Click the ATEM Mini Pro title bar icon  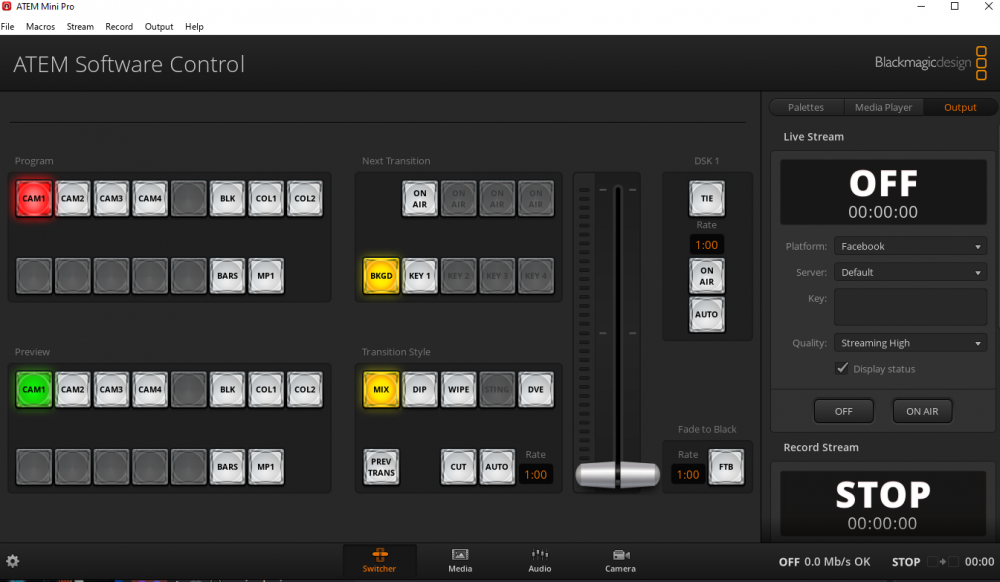click(x=7, y=6)
